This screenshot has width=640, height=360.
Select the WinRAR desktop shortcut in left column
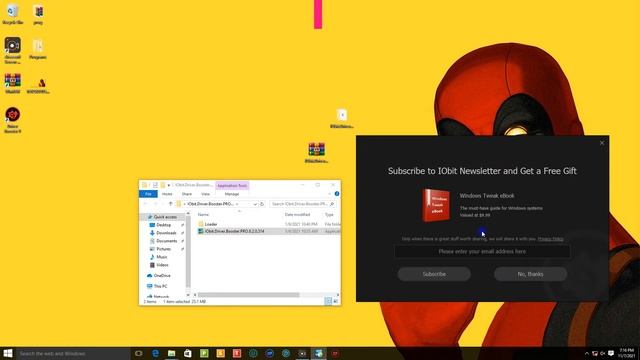(13, 83)
